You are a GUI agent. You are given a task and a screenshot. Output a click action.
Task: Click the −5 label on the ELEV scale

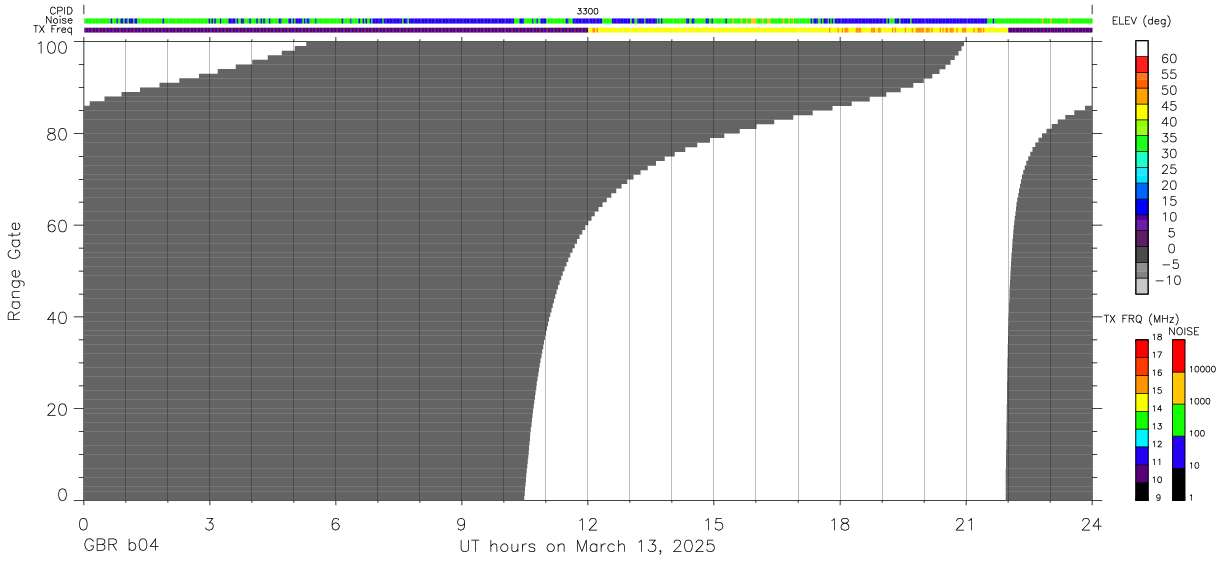tap(1169, 265)
